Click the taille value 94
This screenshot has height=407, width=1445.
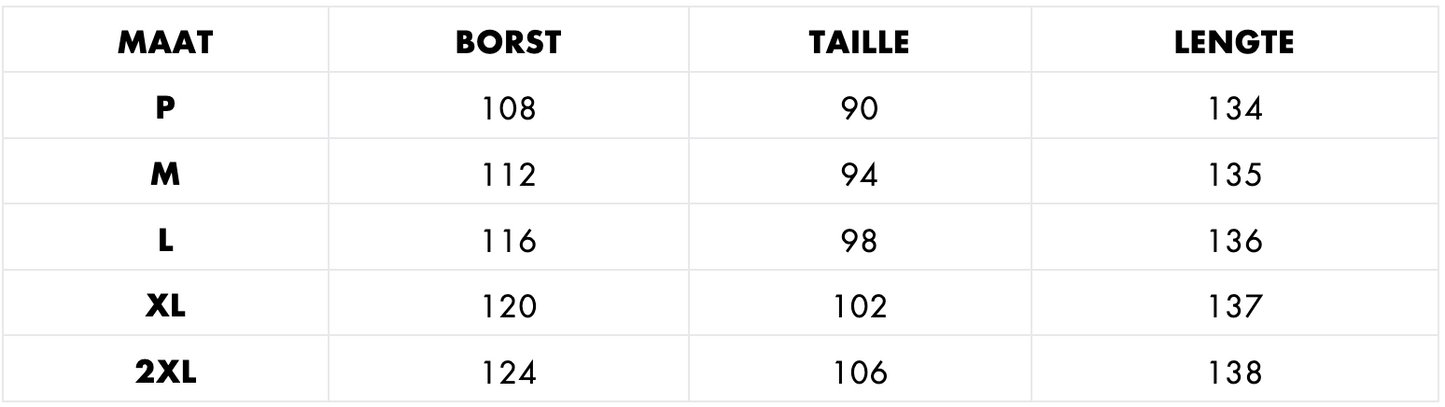point(859,175)
